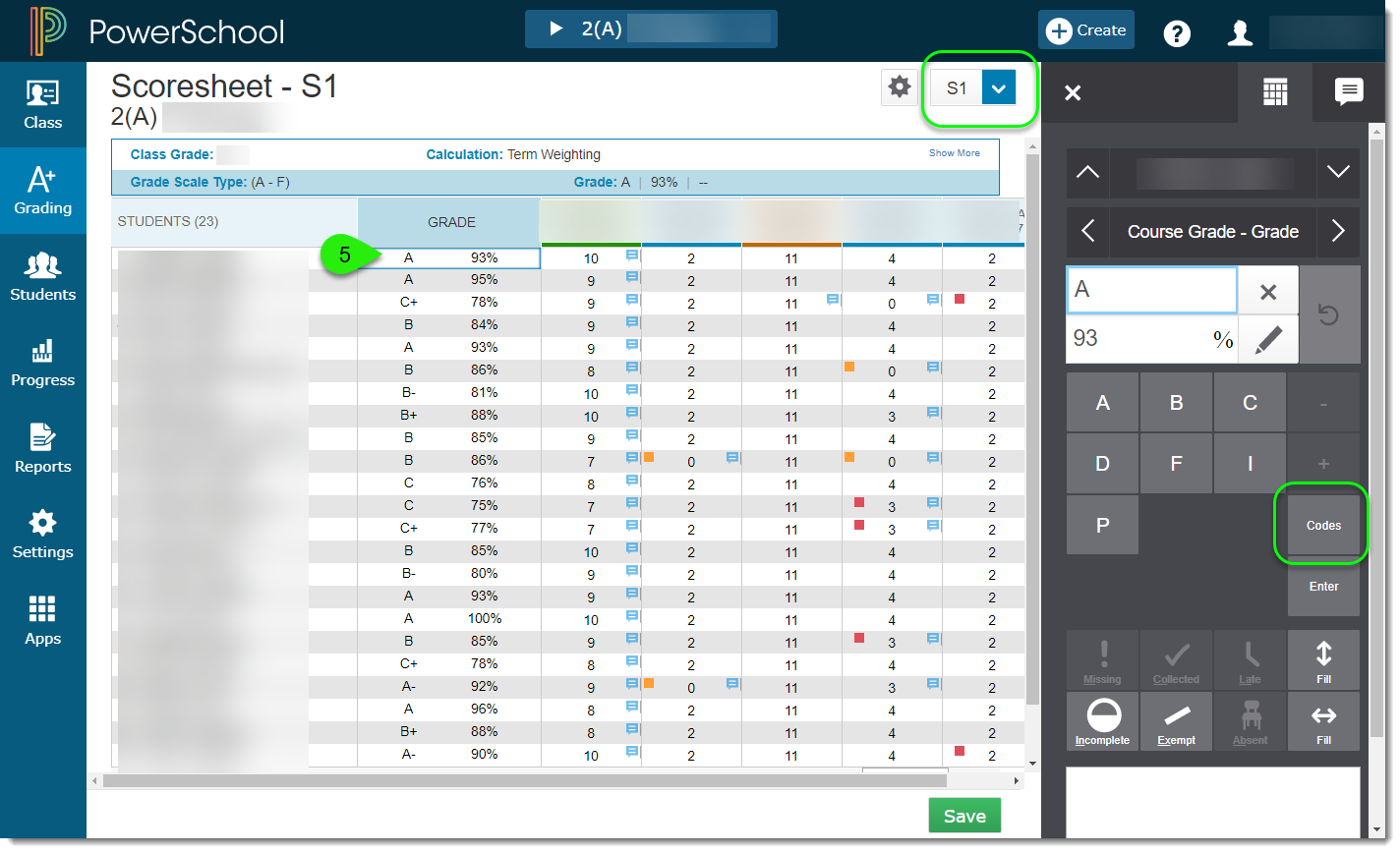Screen dimensions: 1400x853
Task: Toggle the Exempt flag
Action: click(1176, 721)
